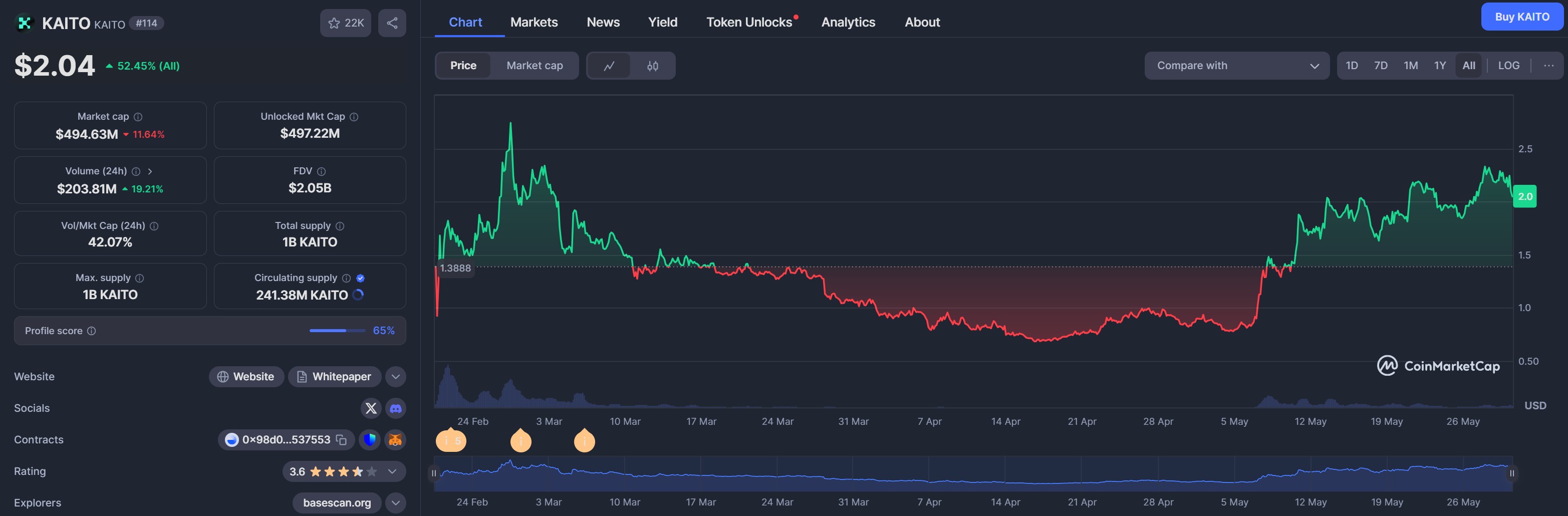This screenshot has width=1568, height=516.
Task: Switch to line chart view
Action: click(609, 66)
